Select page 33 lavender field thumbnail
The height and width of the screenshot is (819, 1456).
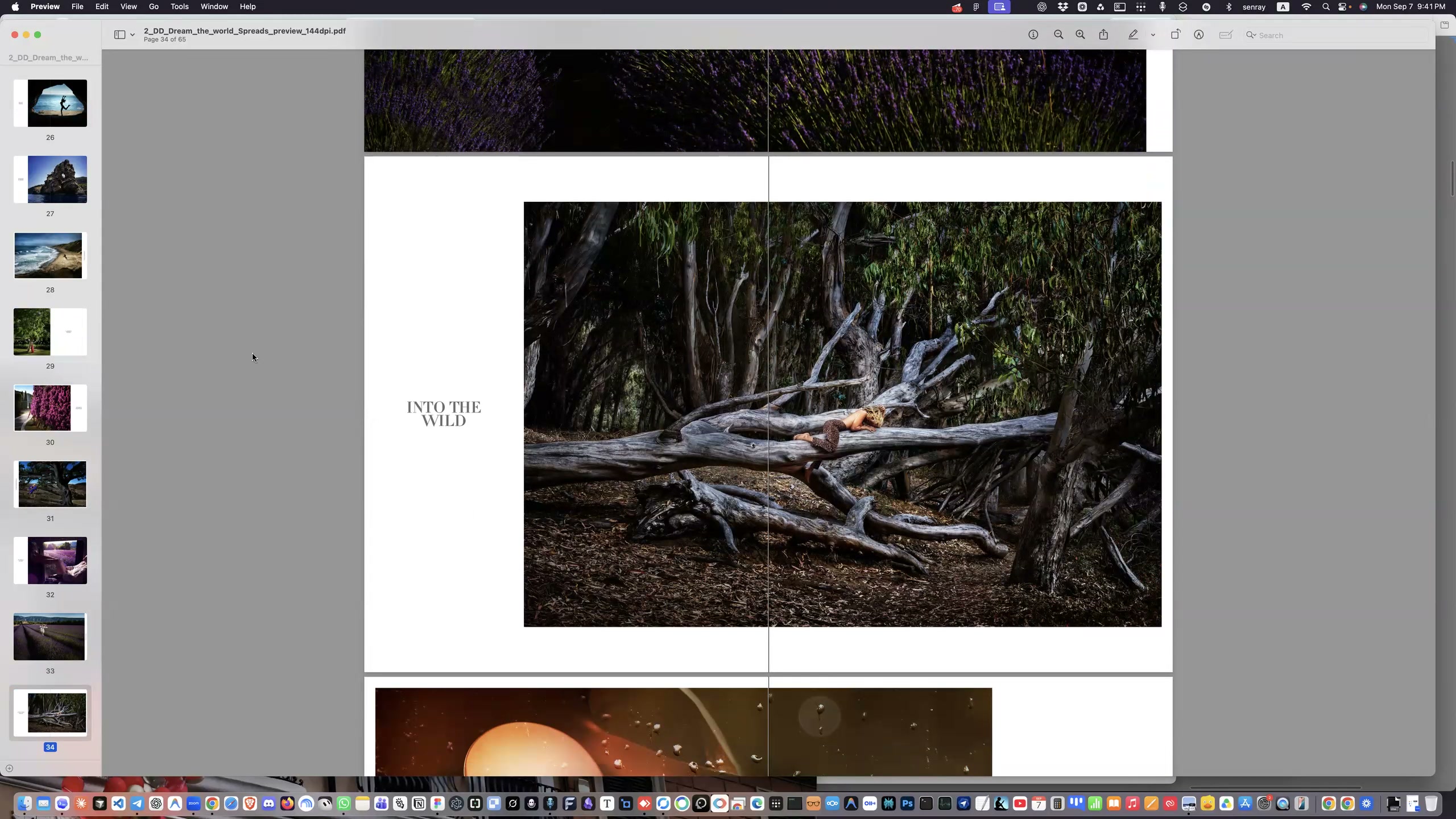(x=50, y=636)
